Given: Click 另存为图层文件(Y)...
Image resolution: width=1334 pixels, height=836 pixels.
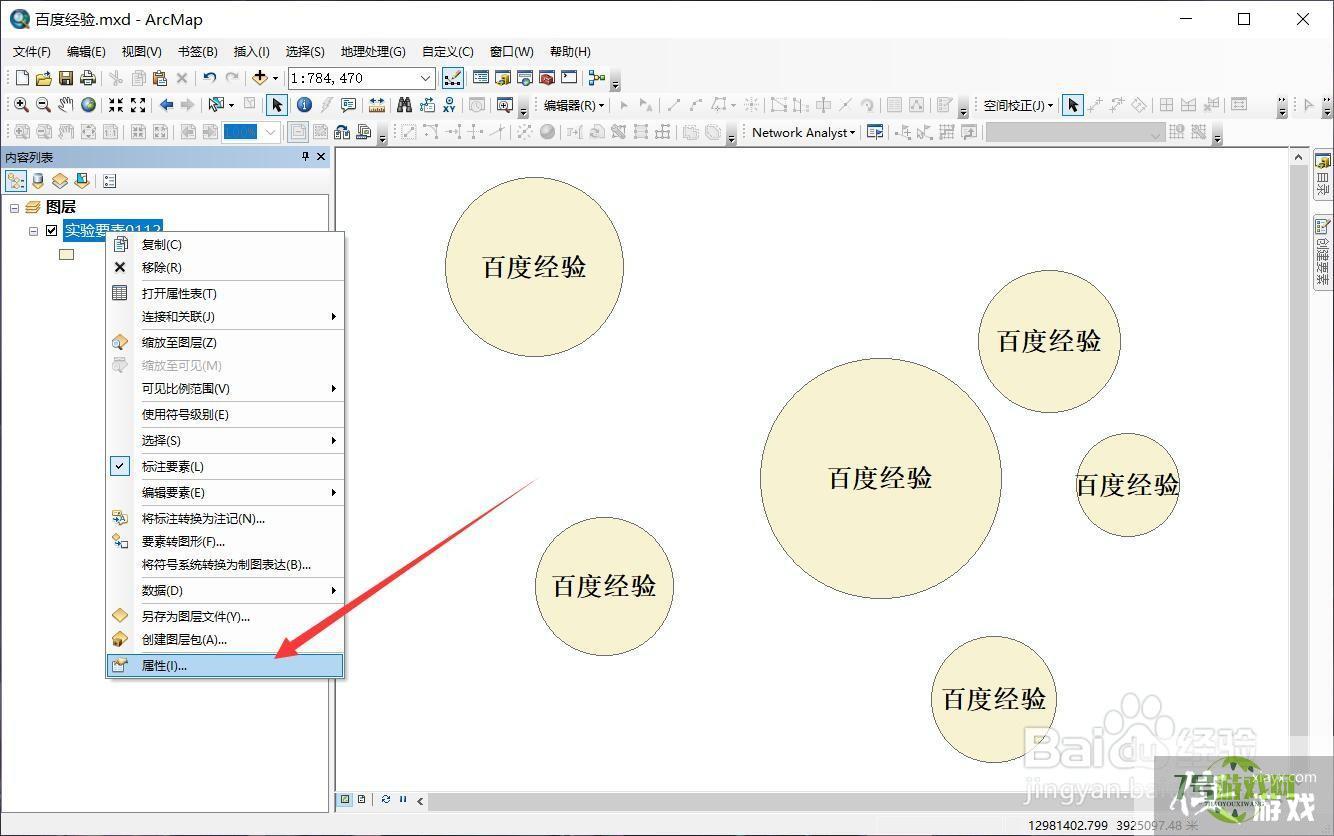Looking at the screenshot, I should [225, 616].
